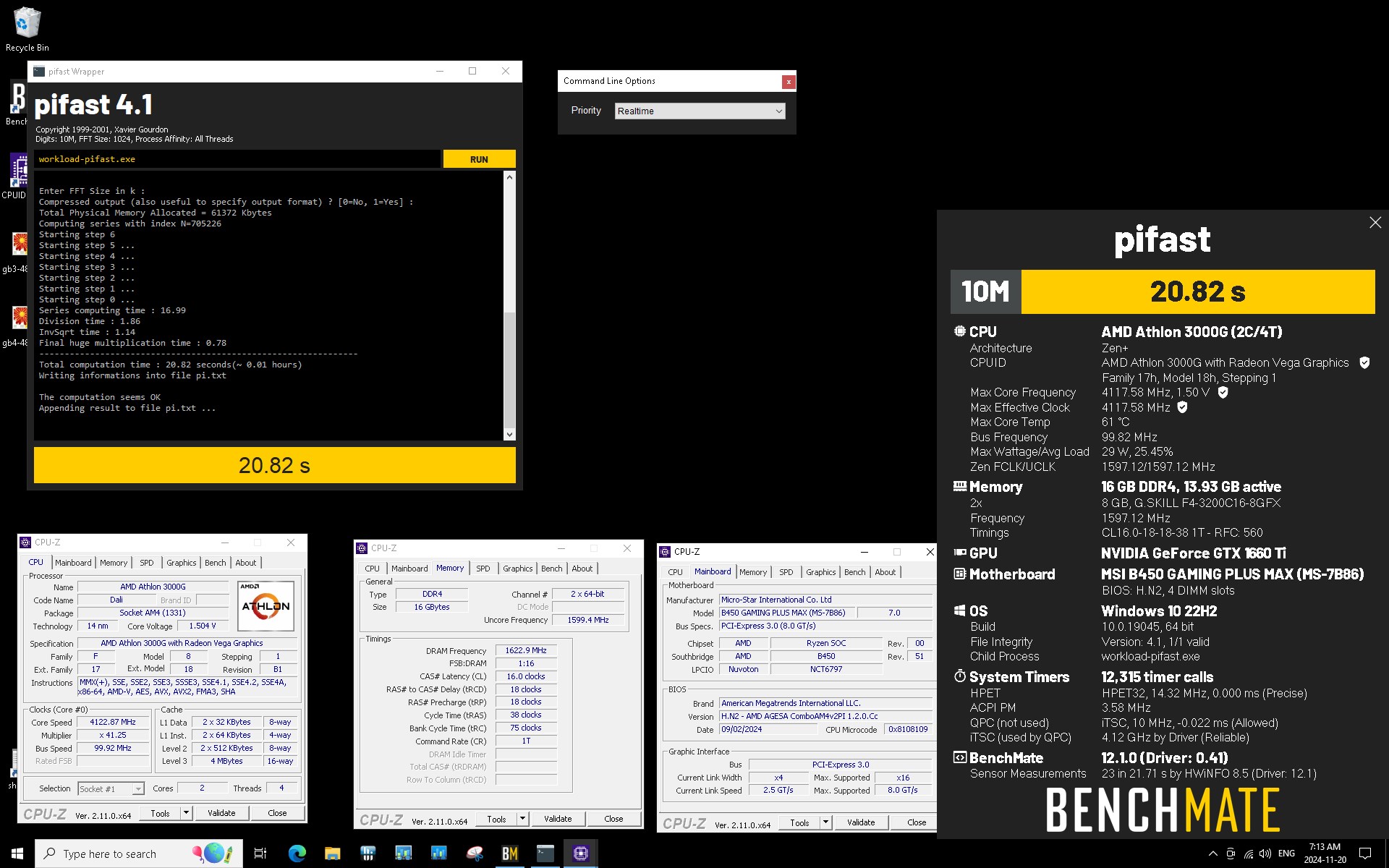Click the ENG language indicator

(x=1286, y=854)
